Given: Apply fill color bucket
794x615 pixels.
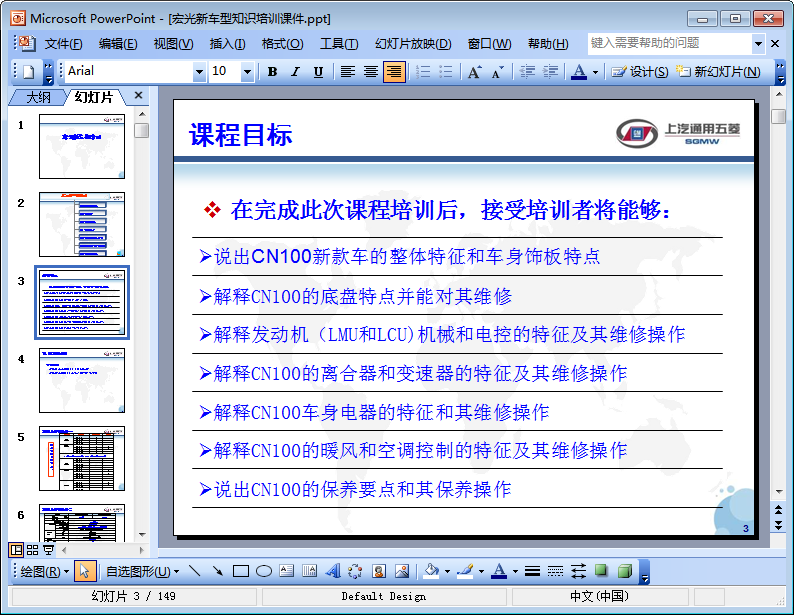Looking at the screenshot, I should [x=431, y=571].
